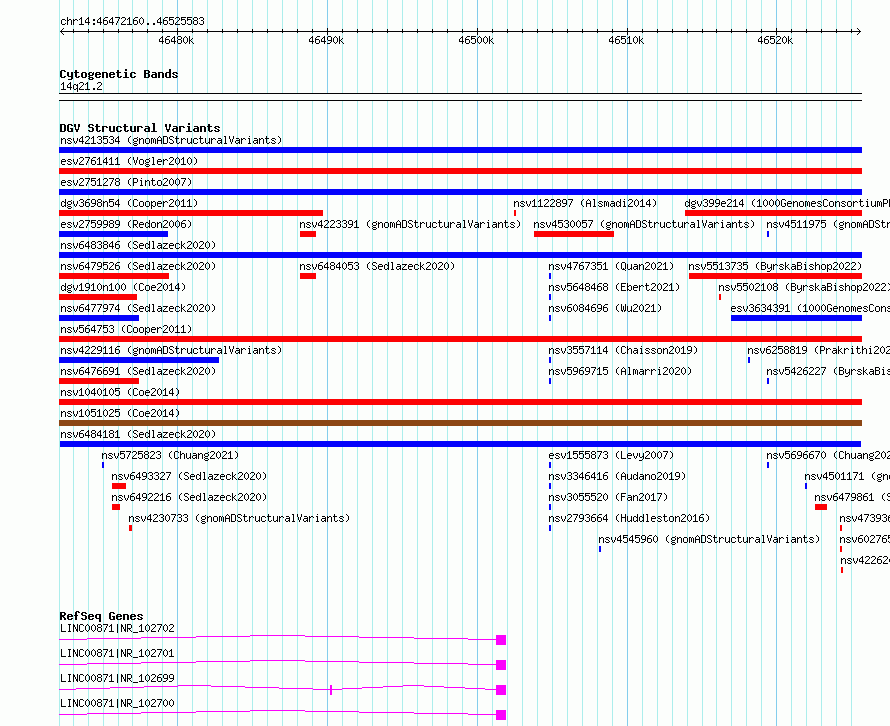
Task: Select the nsv5648468 (Ebert2021) label
Action: tap(614, 287)
